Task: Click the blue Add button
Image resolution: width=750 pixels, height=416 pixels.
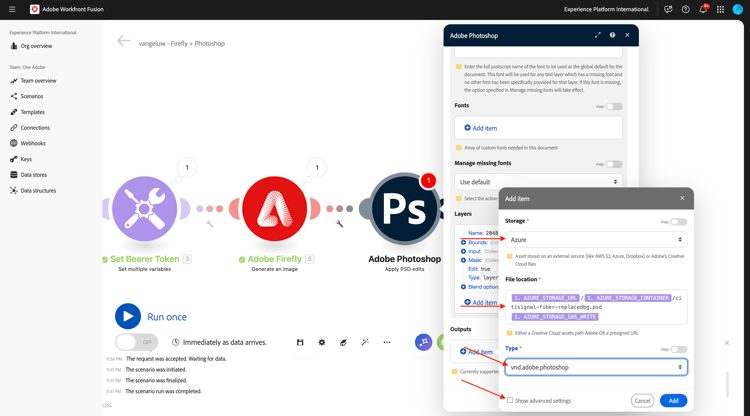Action: [673, 401]
